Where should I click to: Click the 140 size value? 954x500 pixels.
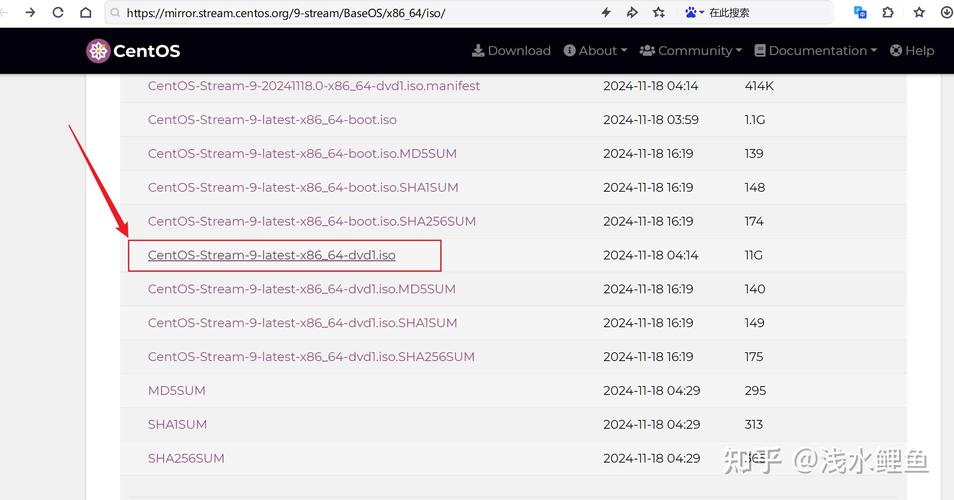[755, 289]
